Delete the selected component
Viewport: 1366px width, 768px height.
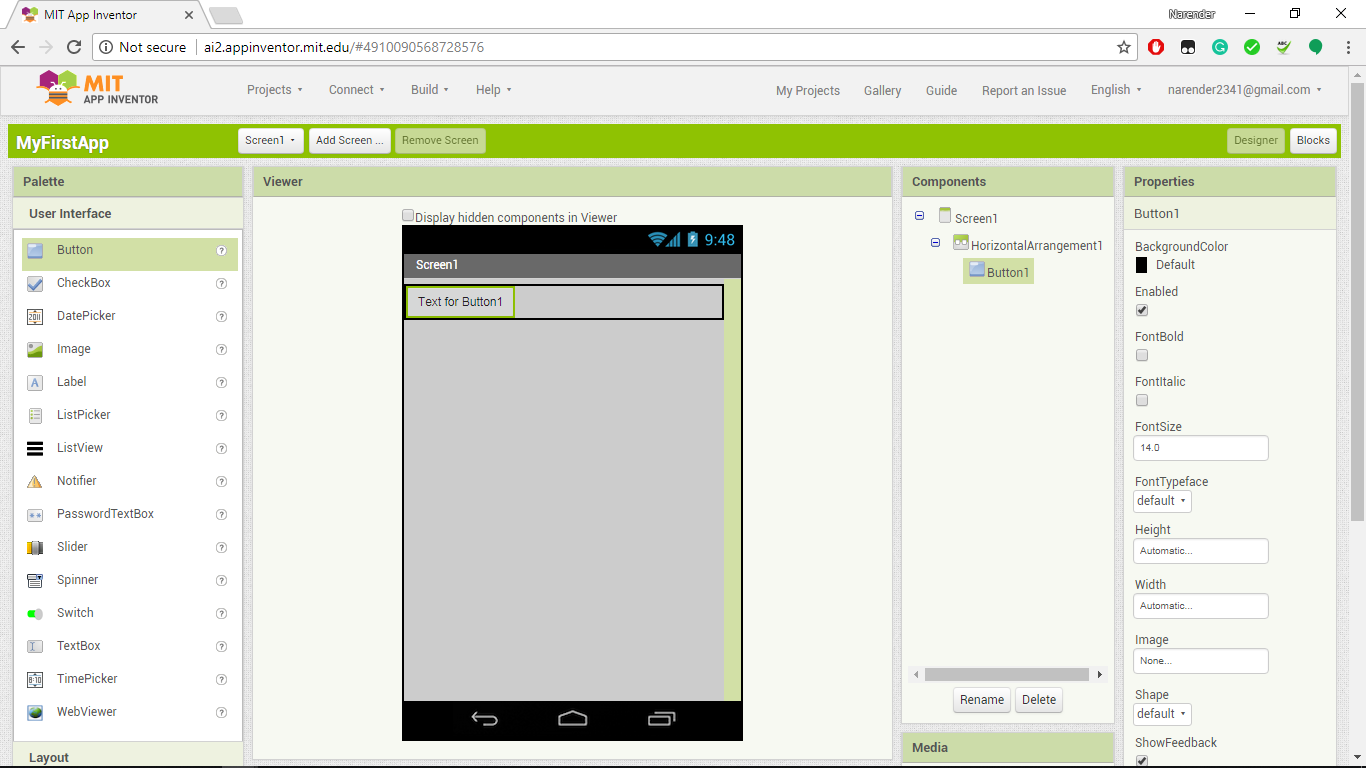click(x=1039, y=700)
